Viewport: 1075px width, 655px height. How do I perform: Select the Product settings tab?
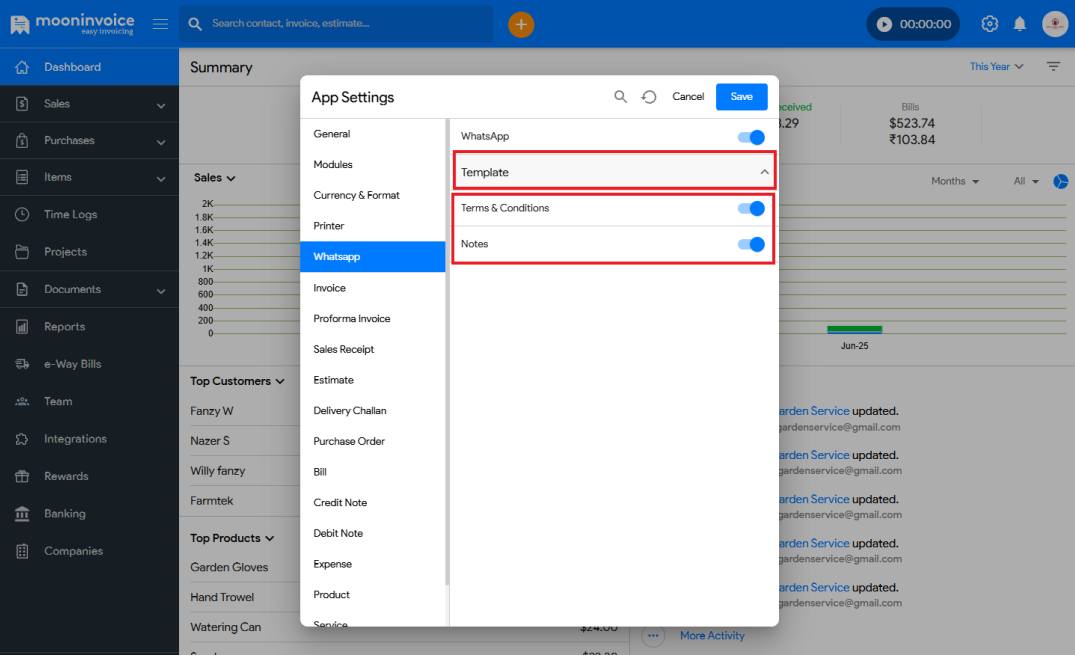[x=373, y=595]
